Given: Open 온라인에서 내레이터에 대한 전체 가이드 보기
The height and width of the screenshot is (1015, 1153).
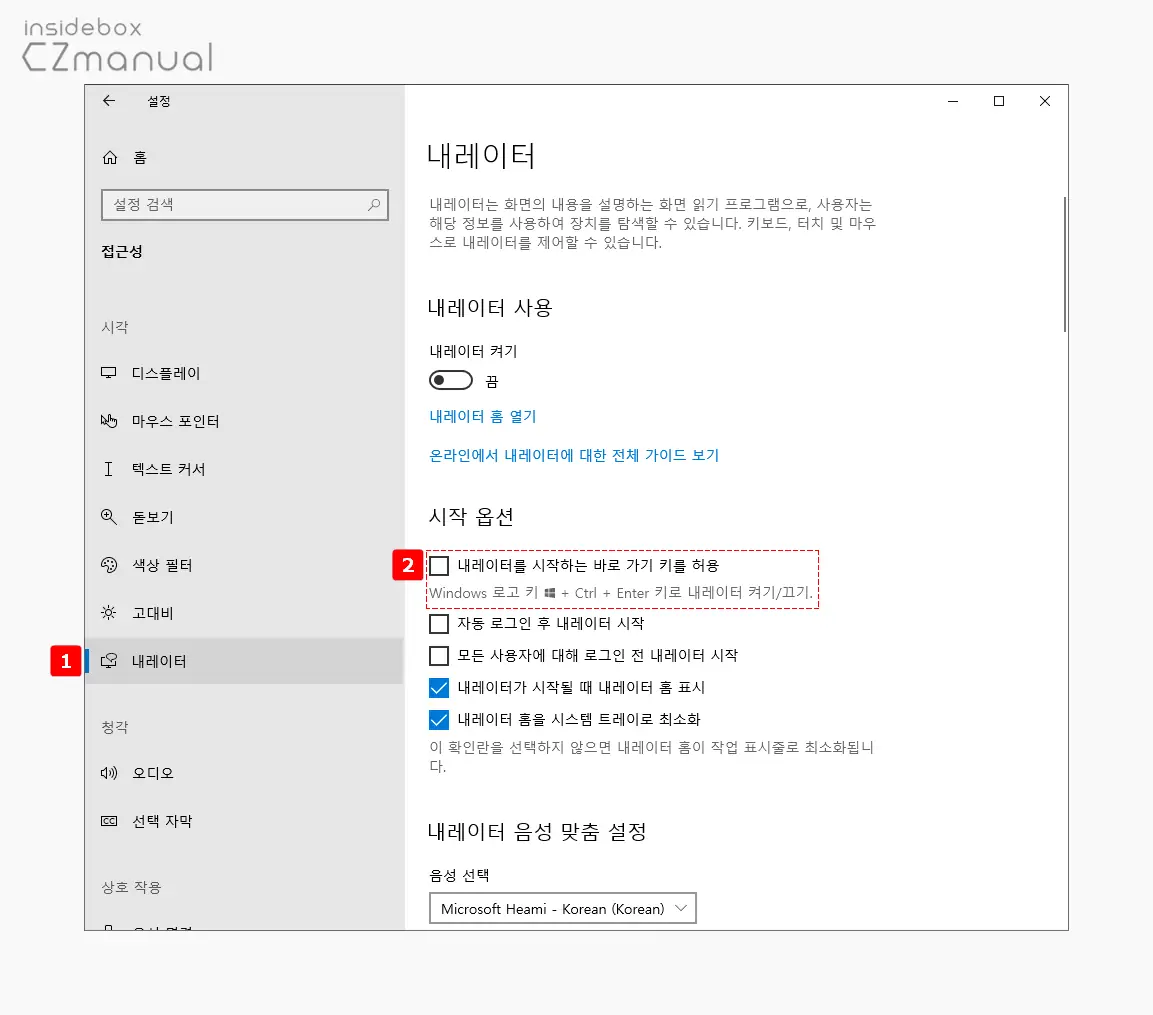Looking at the screenshot, I should (x=574, y=455).
